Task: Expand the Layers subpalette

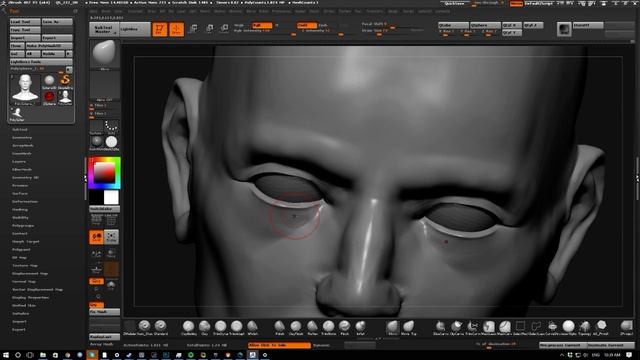Action: (x=19, y=162)
